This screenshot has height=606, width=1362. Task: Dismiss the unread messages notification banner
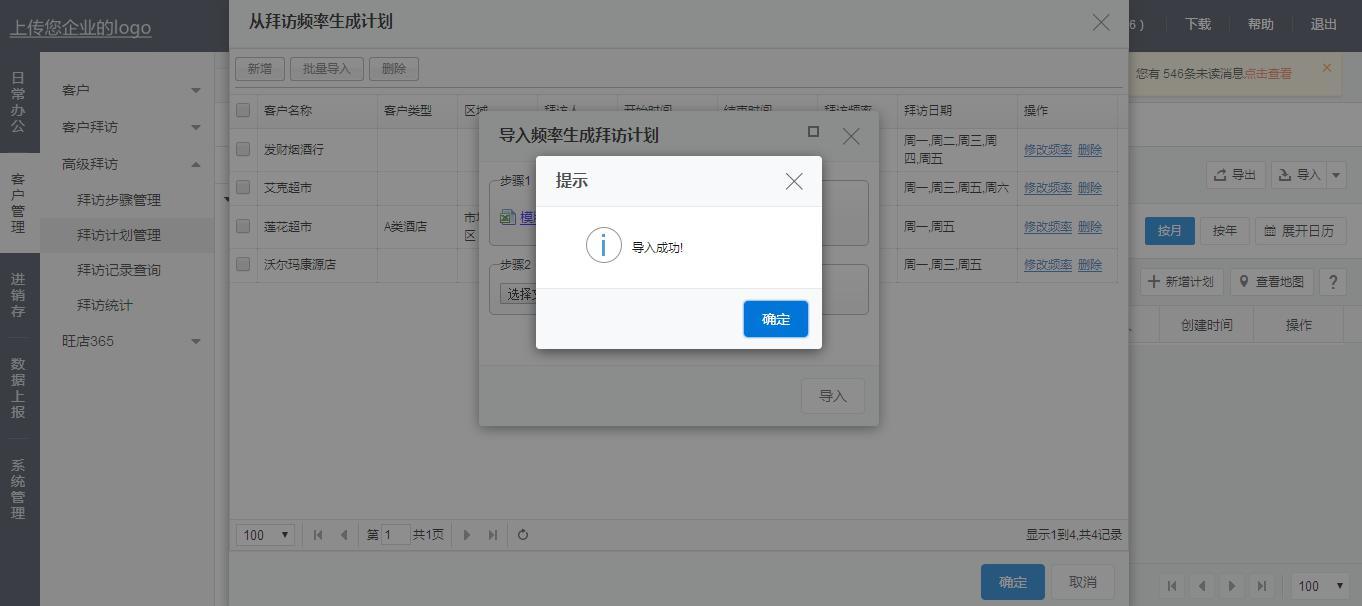click(1327, 68)
